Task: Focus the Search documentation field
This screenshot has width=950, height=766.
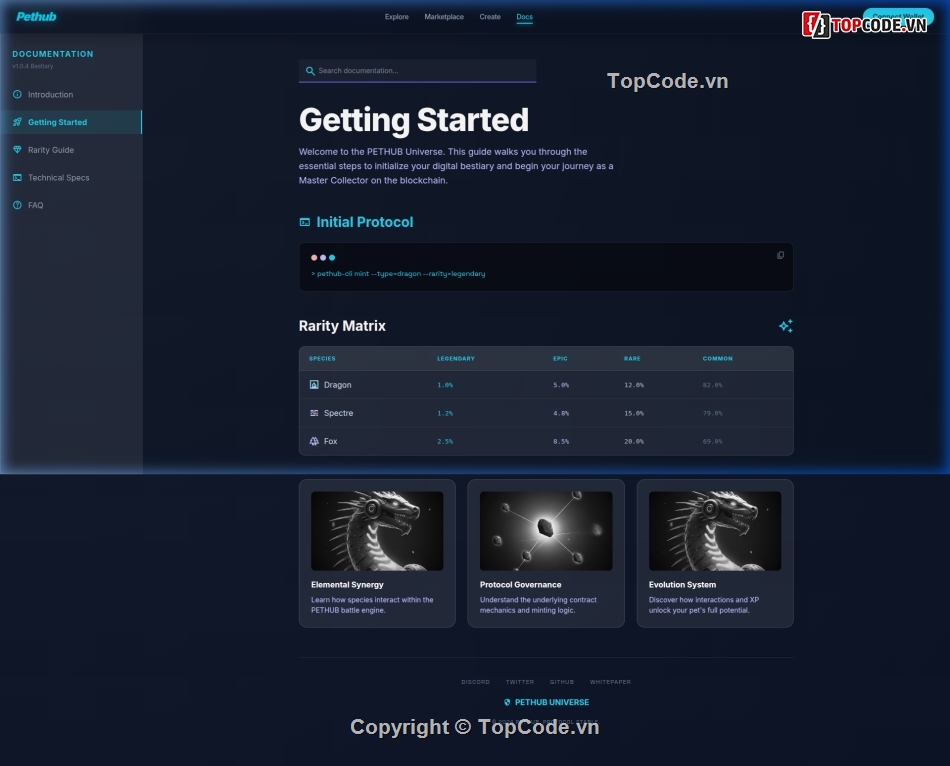Action: [417, 71]
